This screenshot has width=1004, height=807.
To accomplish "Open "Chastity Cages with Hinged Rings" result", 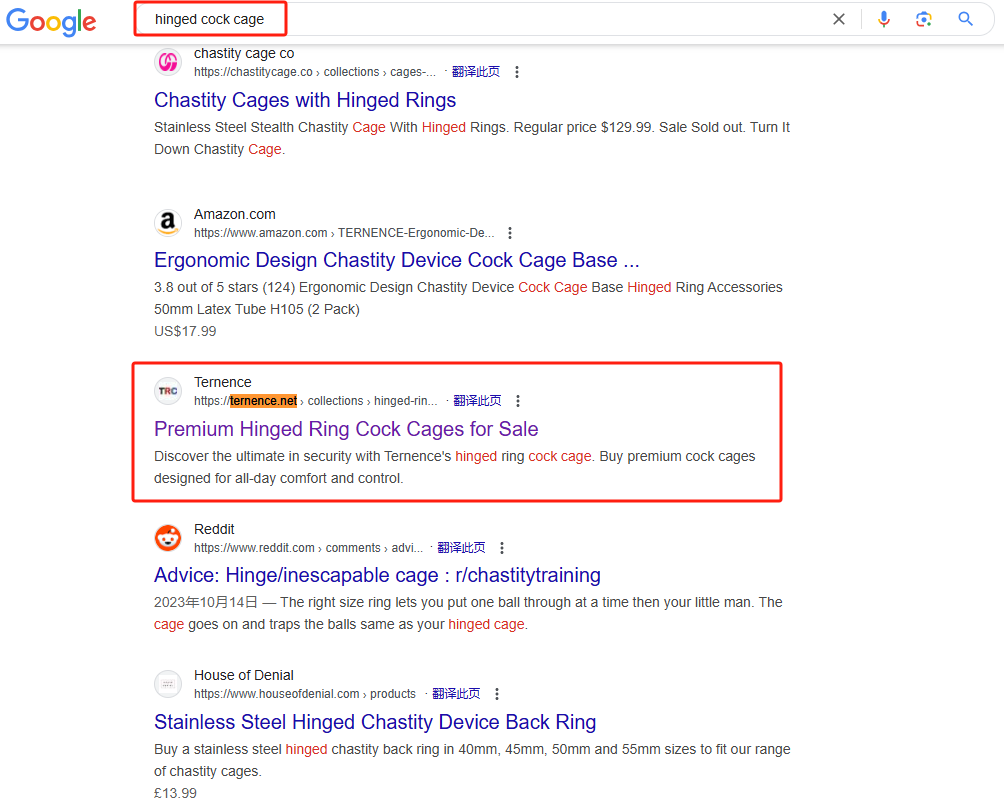I will pos(305,100).
